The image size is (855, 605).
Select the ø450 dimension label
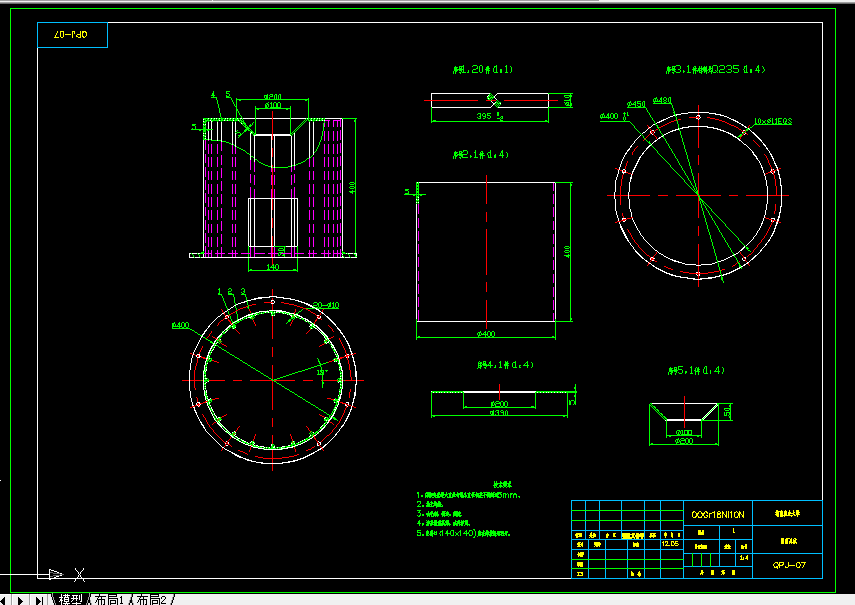[x=636, y=104]
